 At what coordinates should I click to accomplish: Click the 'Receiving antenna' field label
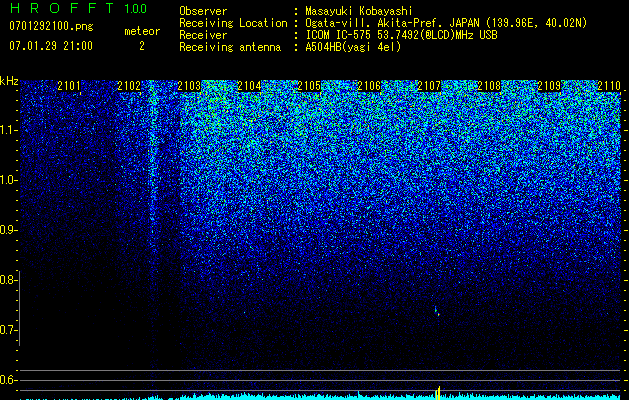[x=230, y=47]
